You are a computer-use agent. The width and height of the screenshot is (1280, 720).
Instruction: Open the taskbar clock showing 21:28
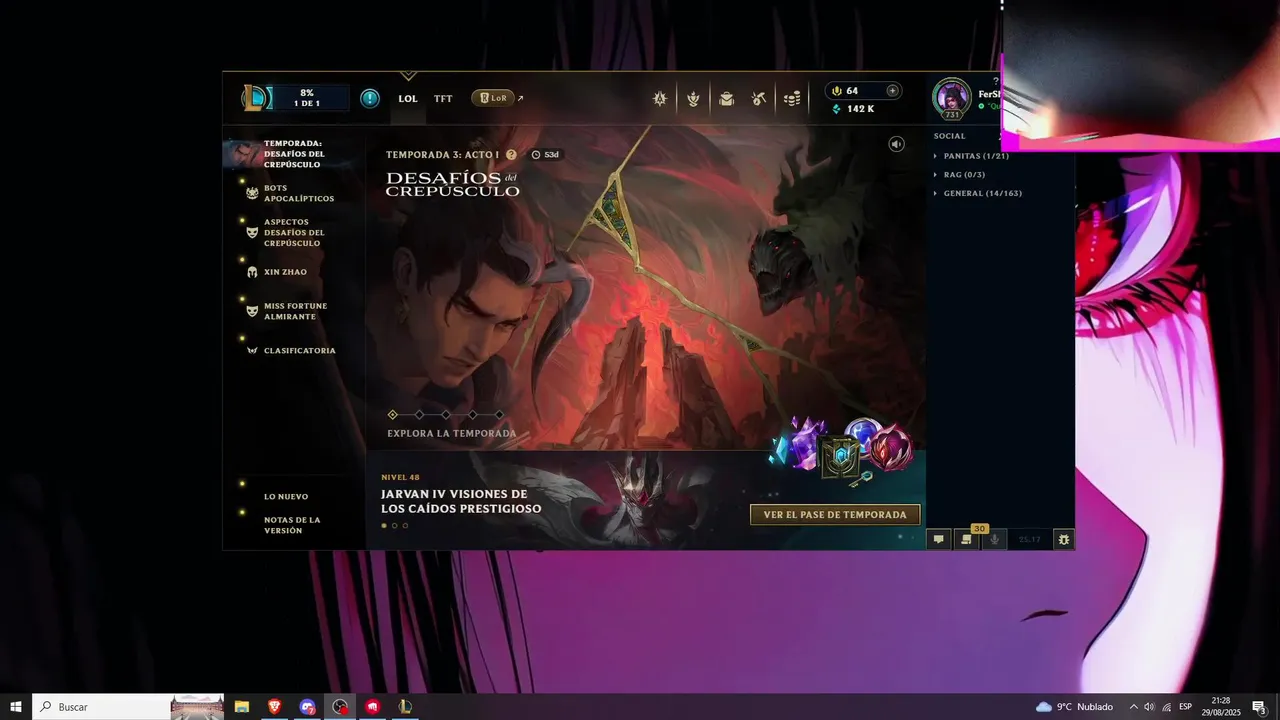pyautogui.click(x=1221, y=707)
